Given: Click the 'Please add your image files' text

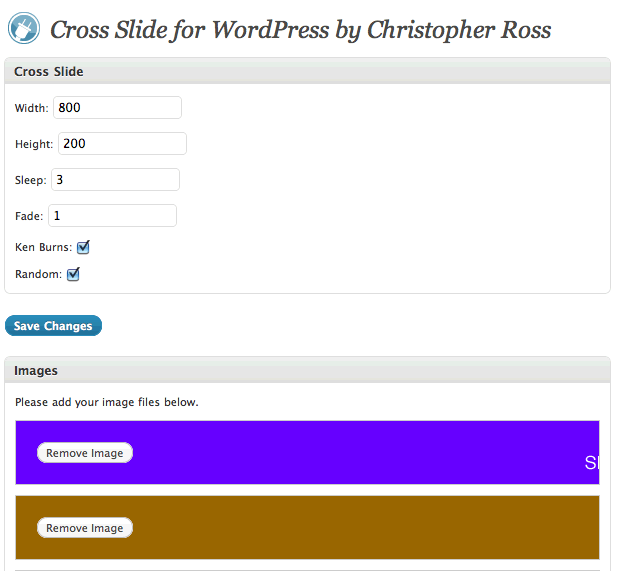Looking at the screenshot, I should [x=107, y=402].
